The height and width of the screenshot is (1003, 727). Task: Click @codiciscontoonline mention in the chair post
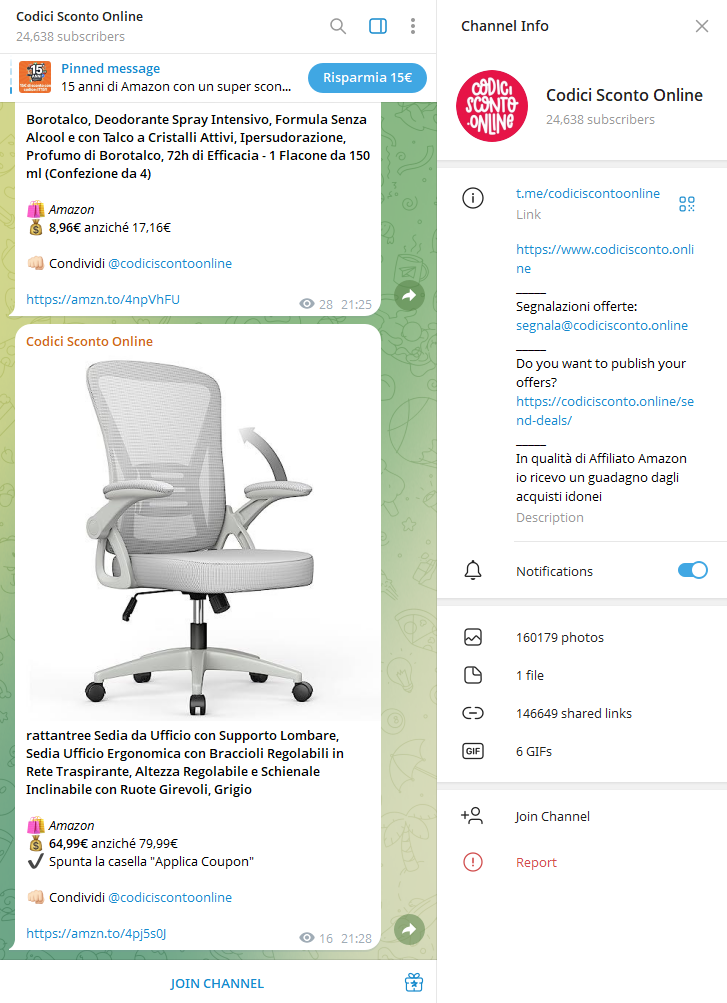(x=170, y=897)
